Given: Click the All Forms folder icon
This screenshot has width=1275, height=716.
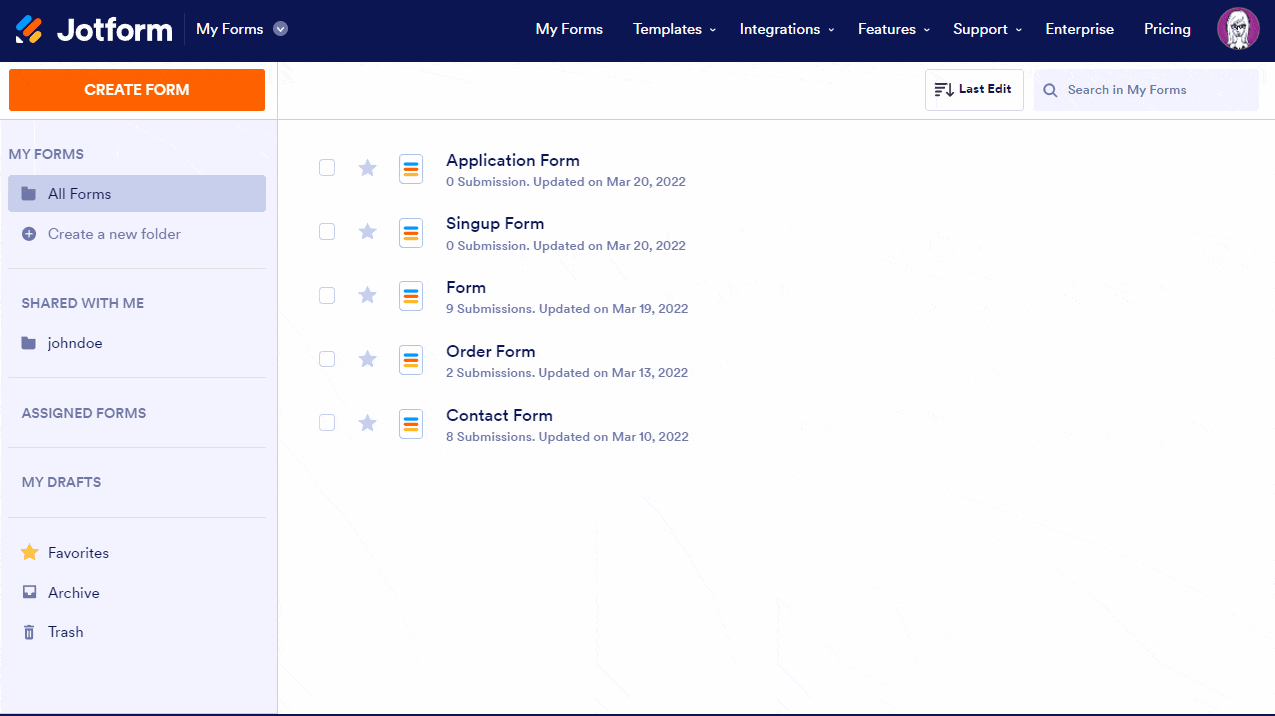Looking at the screenshot, I should click(29, 194).
